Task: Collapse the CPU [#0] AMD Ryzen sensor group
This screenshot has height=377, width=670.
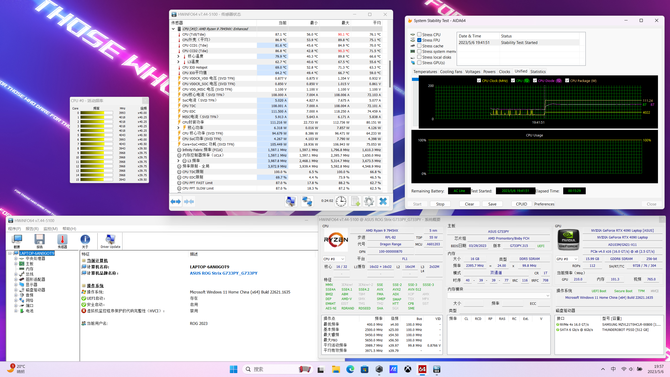Action: tap(173, 29)
